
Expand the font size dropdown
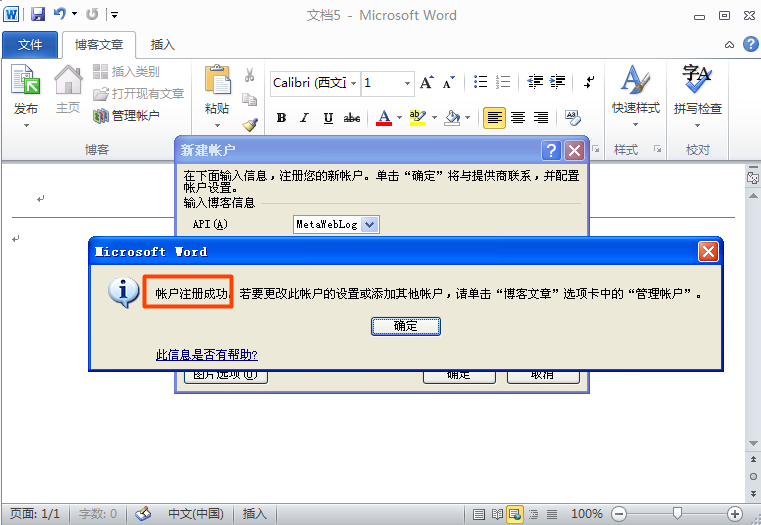(406, 83)
